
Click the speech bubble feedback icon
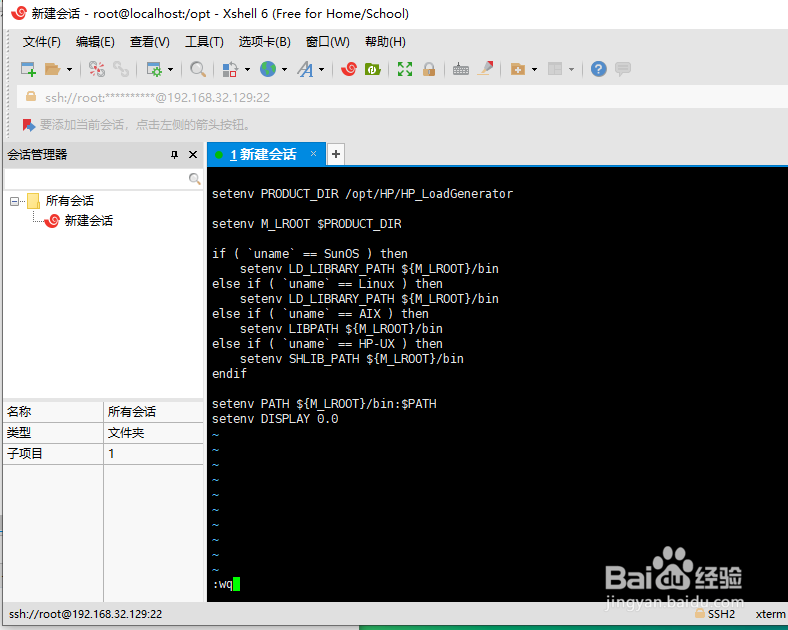coord(623,69)
